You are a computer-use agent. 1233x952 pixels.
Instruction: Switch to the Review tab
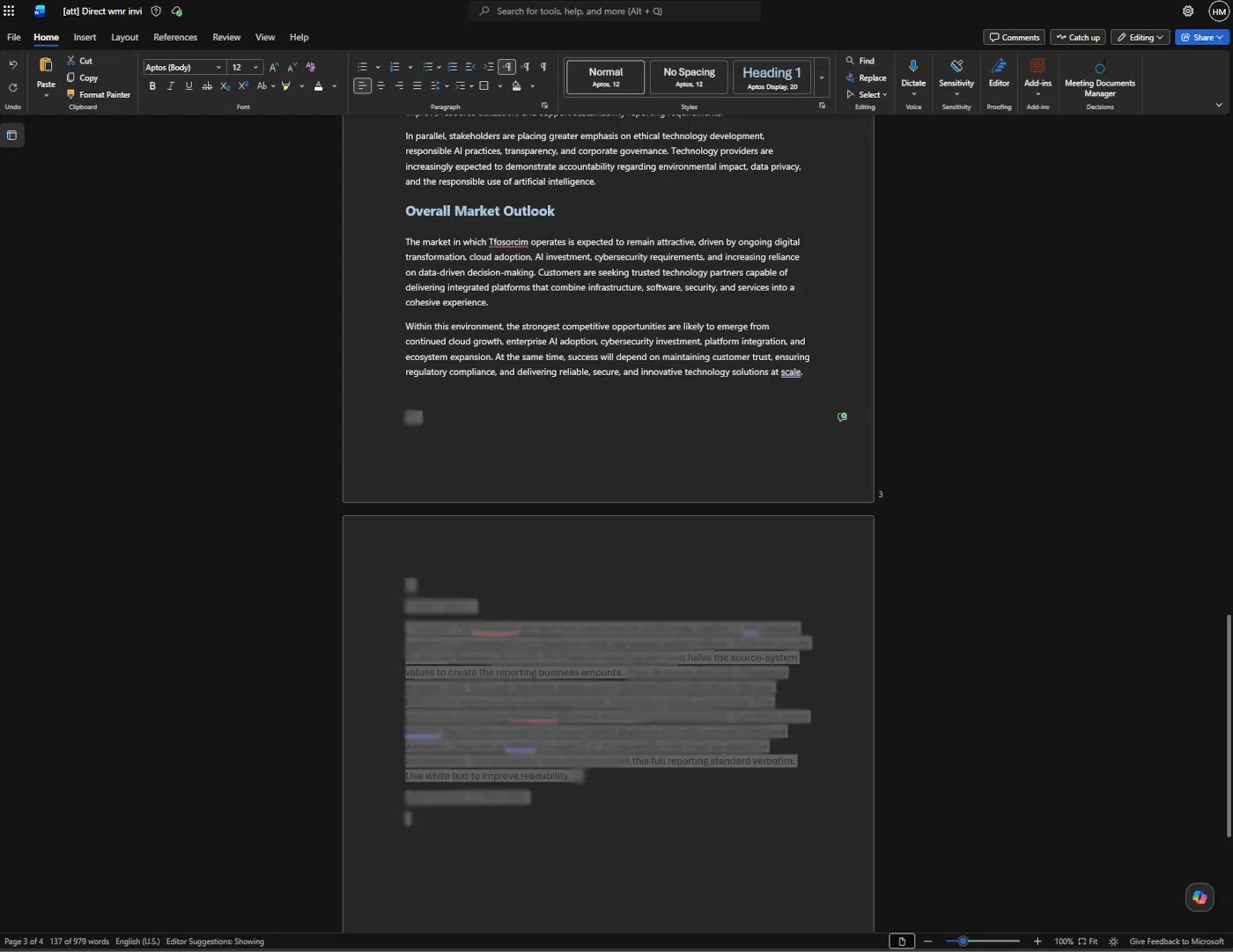tap(226, 37)
